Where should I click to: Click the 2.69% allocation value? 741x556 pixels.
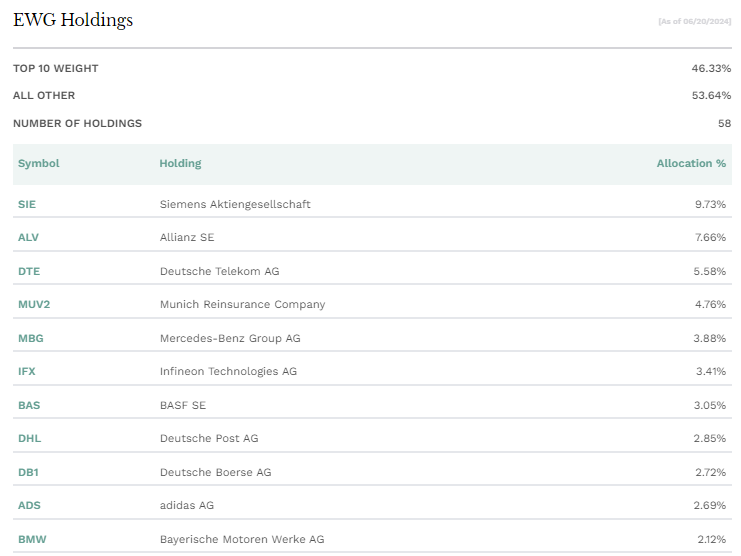pyautogui.click(x=709, y=505)
